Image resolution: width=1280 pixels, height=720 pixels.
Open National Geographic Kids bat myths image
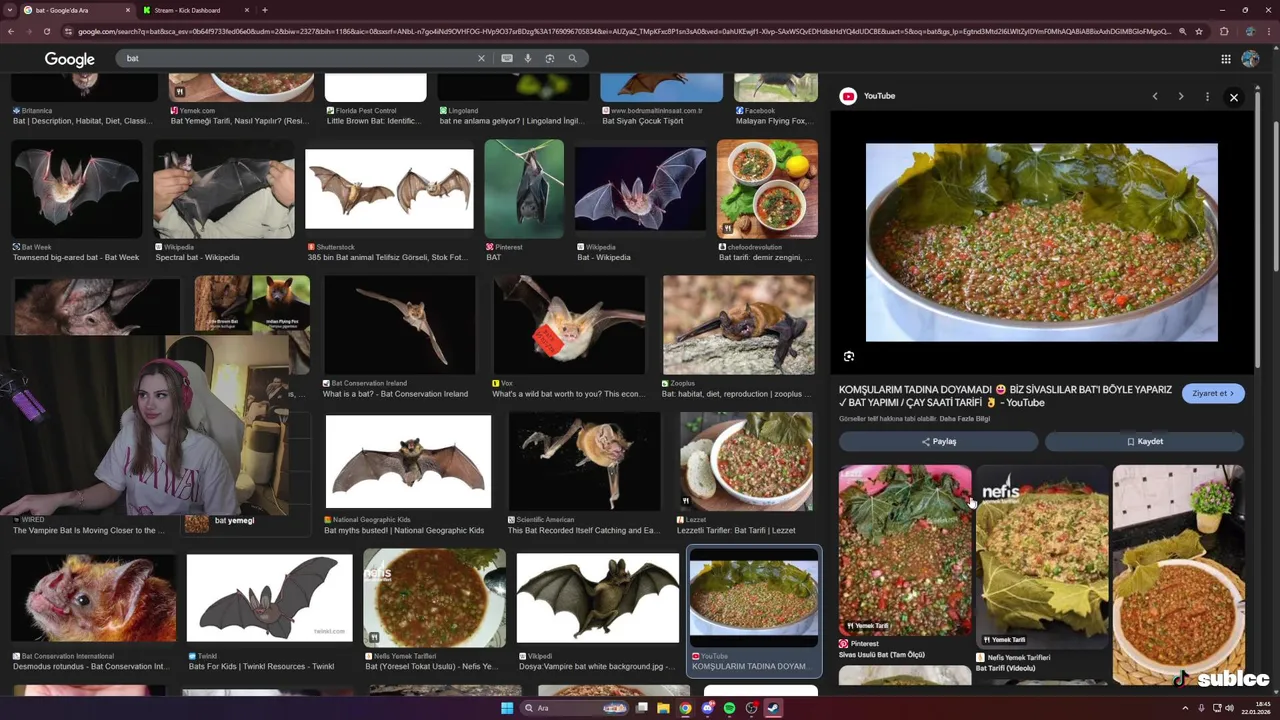[x=408, y=462]
